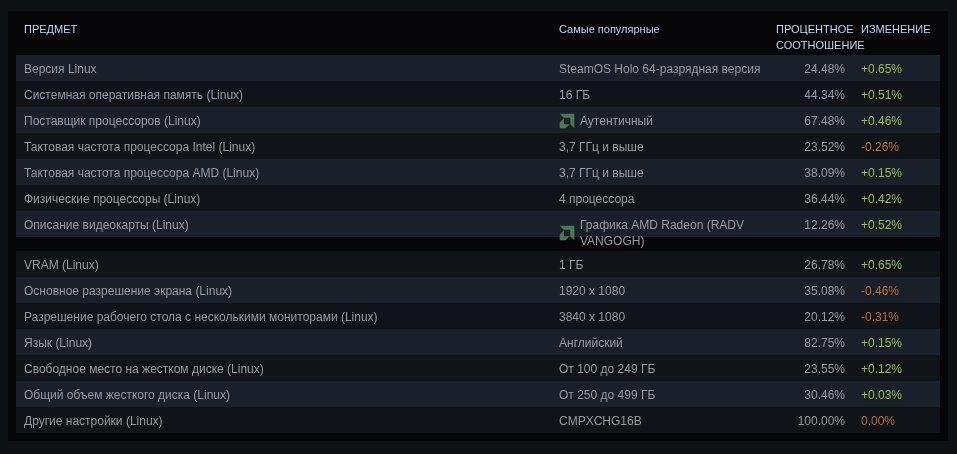The height and width of the screenshot is (454, 957).
Task: Open the Поставщик процессоров (Linux) row
Action: (x=112, y=121)
